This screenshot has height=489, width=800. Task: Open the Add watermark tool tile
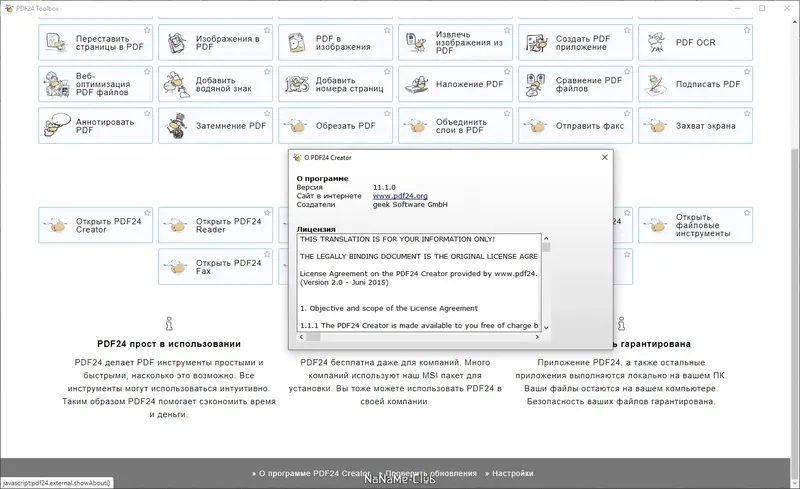click(x=215, y=84)
